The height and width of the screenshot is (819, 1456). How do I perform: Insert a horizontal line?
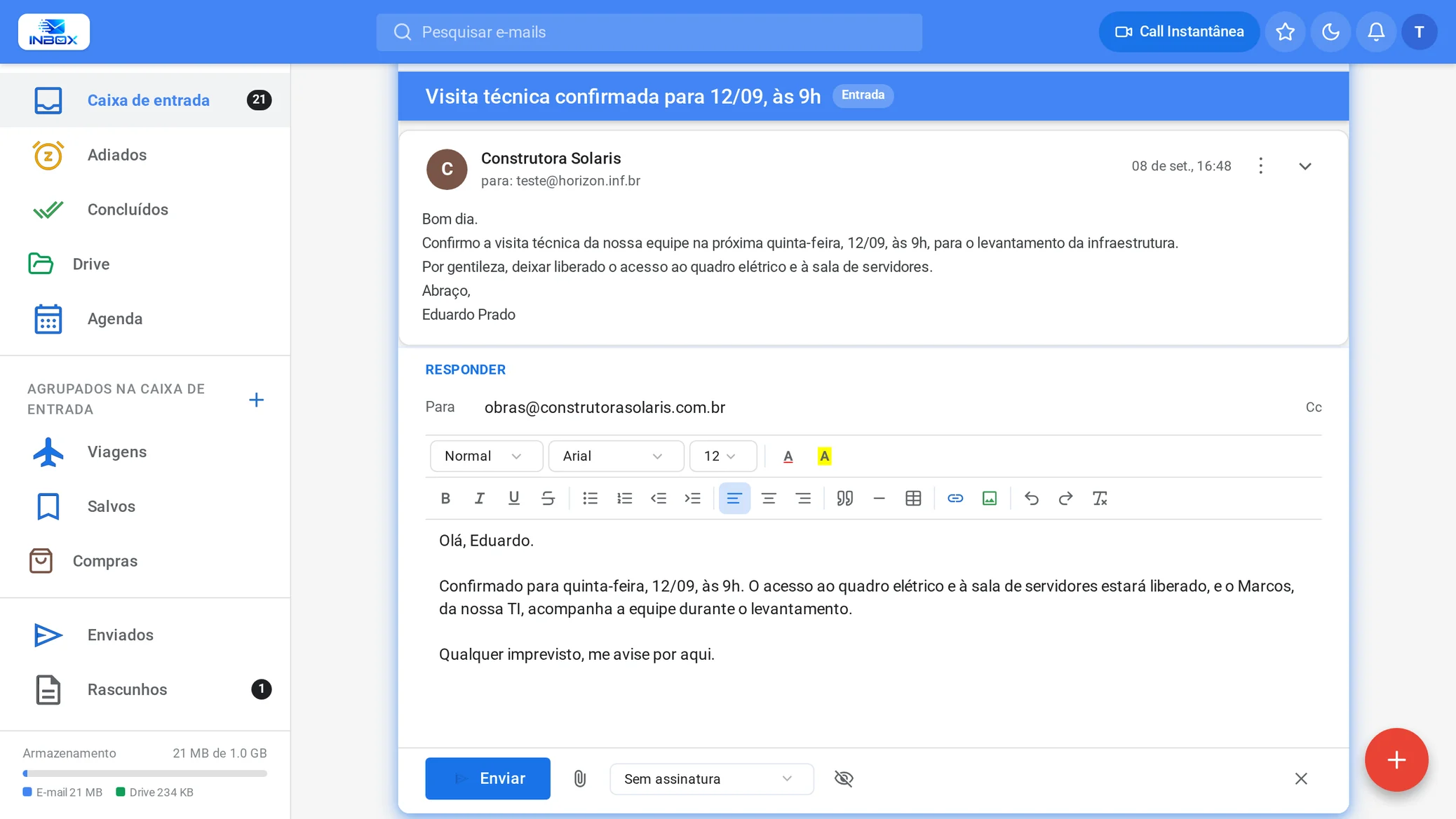[x=879, y=499]
